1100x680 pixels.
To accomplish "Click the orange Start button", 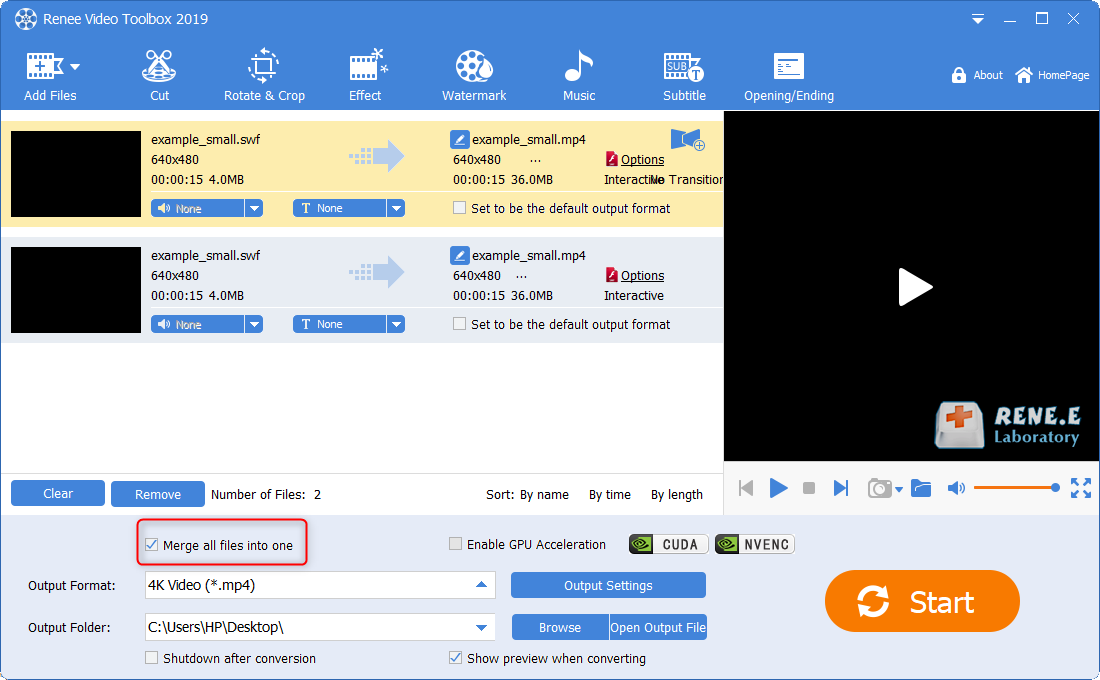I will click(921, 602).
